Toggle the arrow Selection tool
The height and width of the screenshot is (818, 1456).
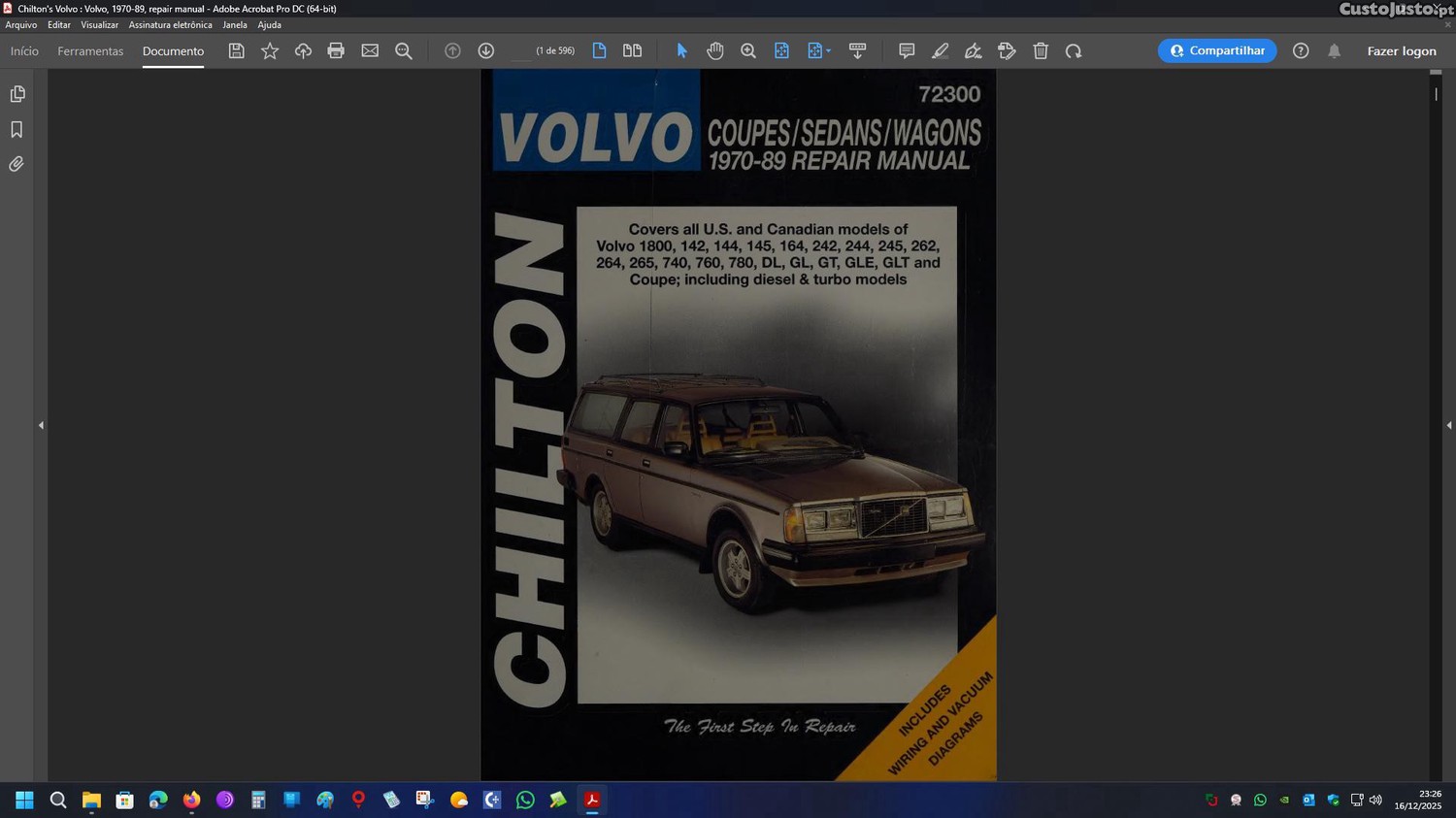coord(681,50)
